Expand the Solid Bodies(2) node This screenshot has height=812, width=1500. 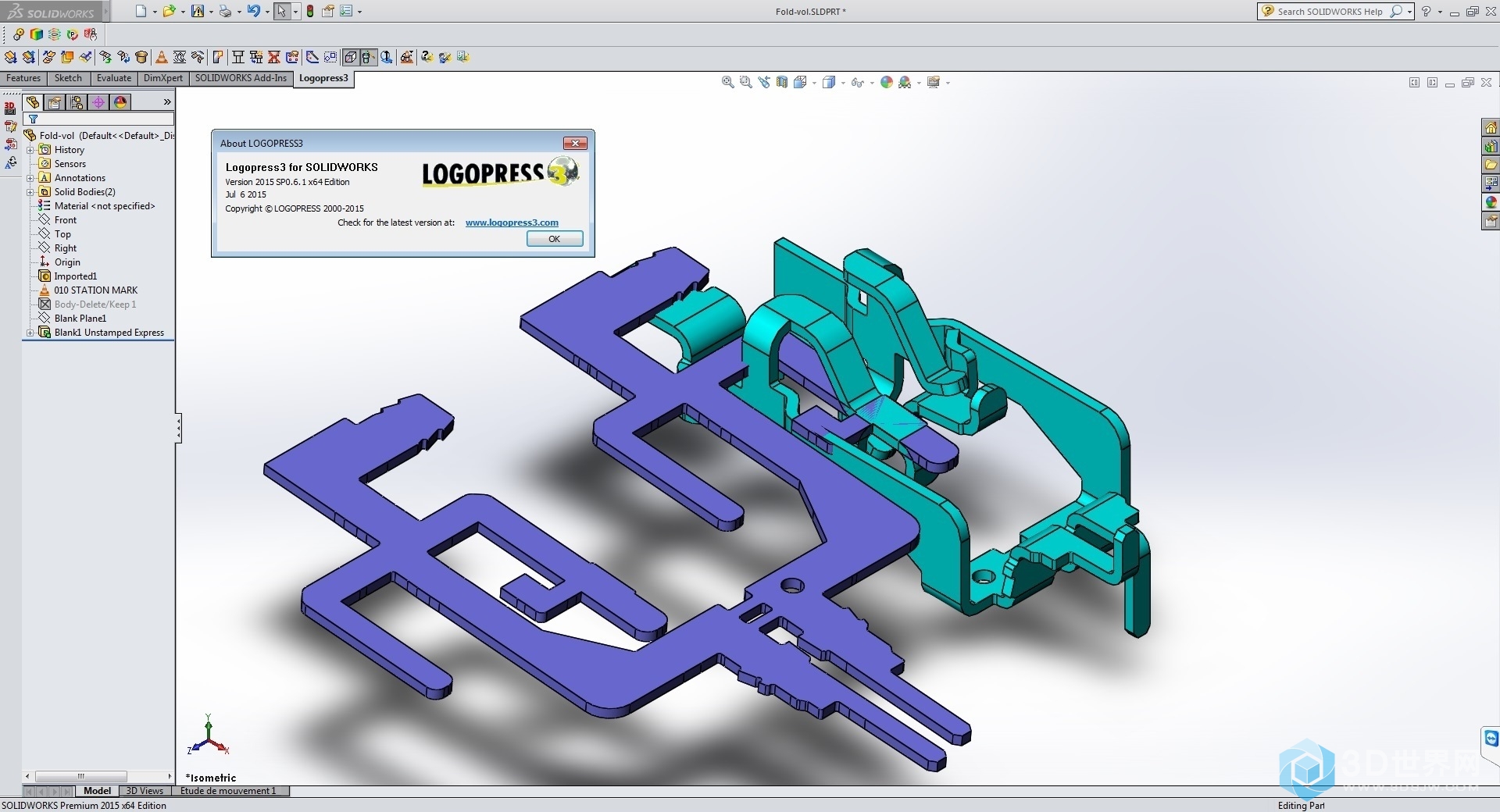tap(30, 192)
